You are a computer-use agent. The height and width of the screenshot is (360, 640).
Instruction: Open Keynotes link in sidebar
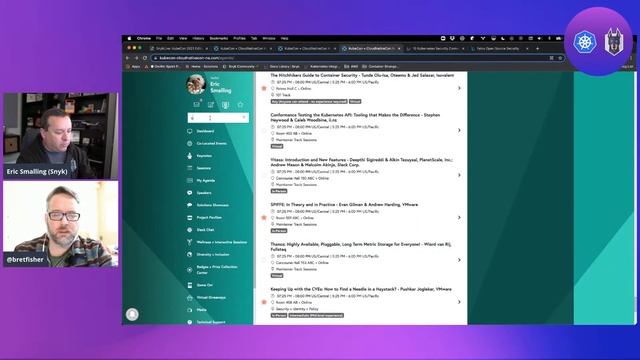tap(204, 156)
